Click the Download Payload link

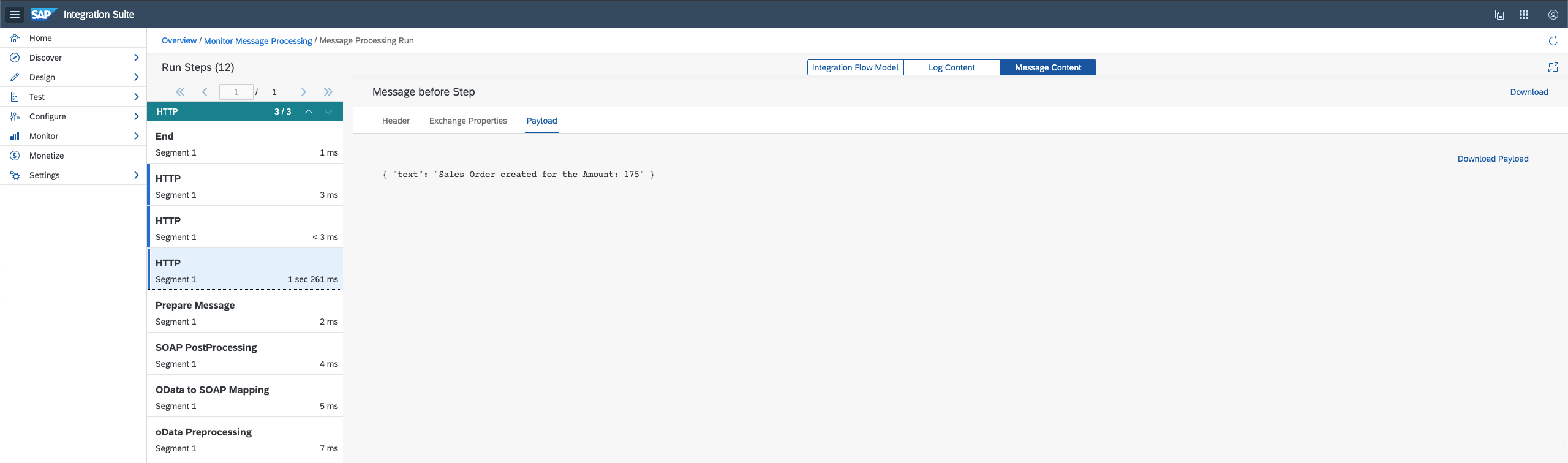pos(1493,159)
